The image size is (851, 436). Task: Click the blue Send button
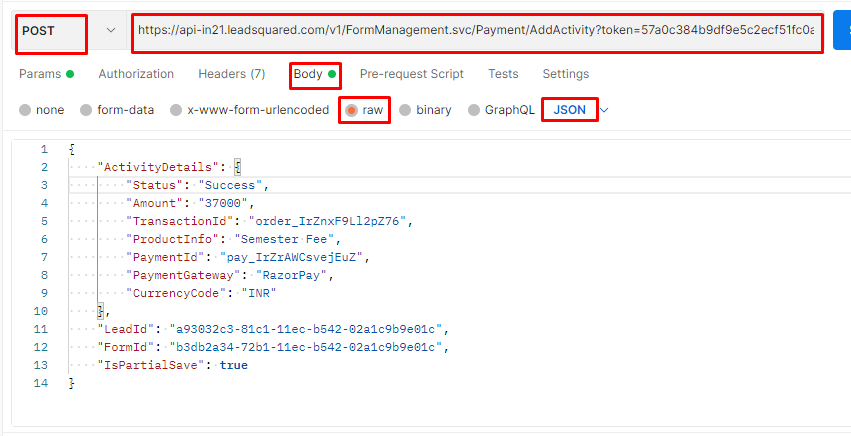(842, 30)
